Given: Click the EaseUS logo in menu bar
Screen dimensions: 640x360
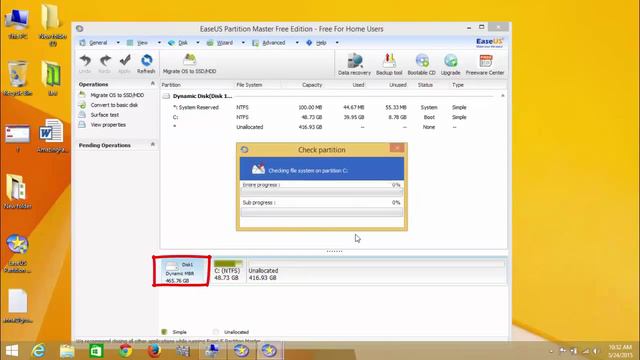Looking at the screenshot, I should click(x=489, y=42).
